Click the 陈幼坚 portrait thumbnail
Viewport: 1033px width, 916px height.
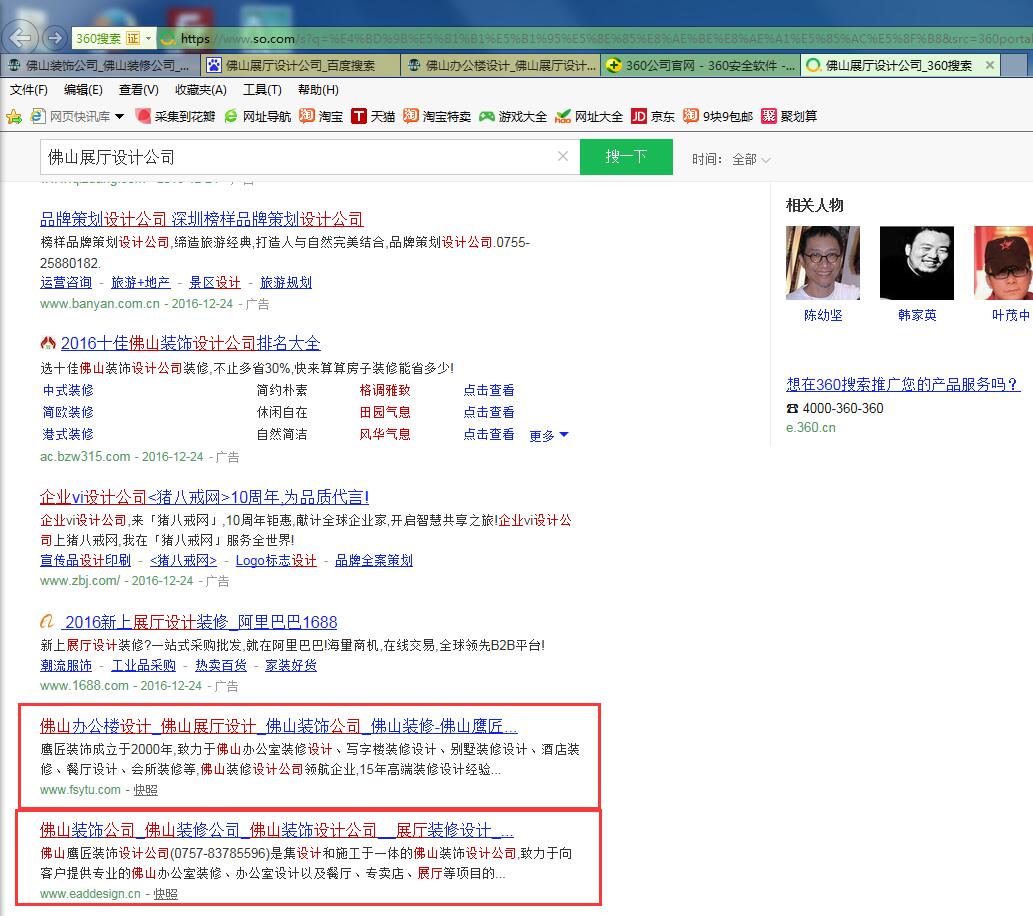[x=823, y=263]
